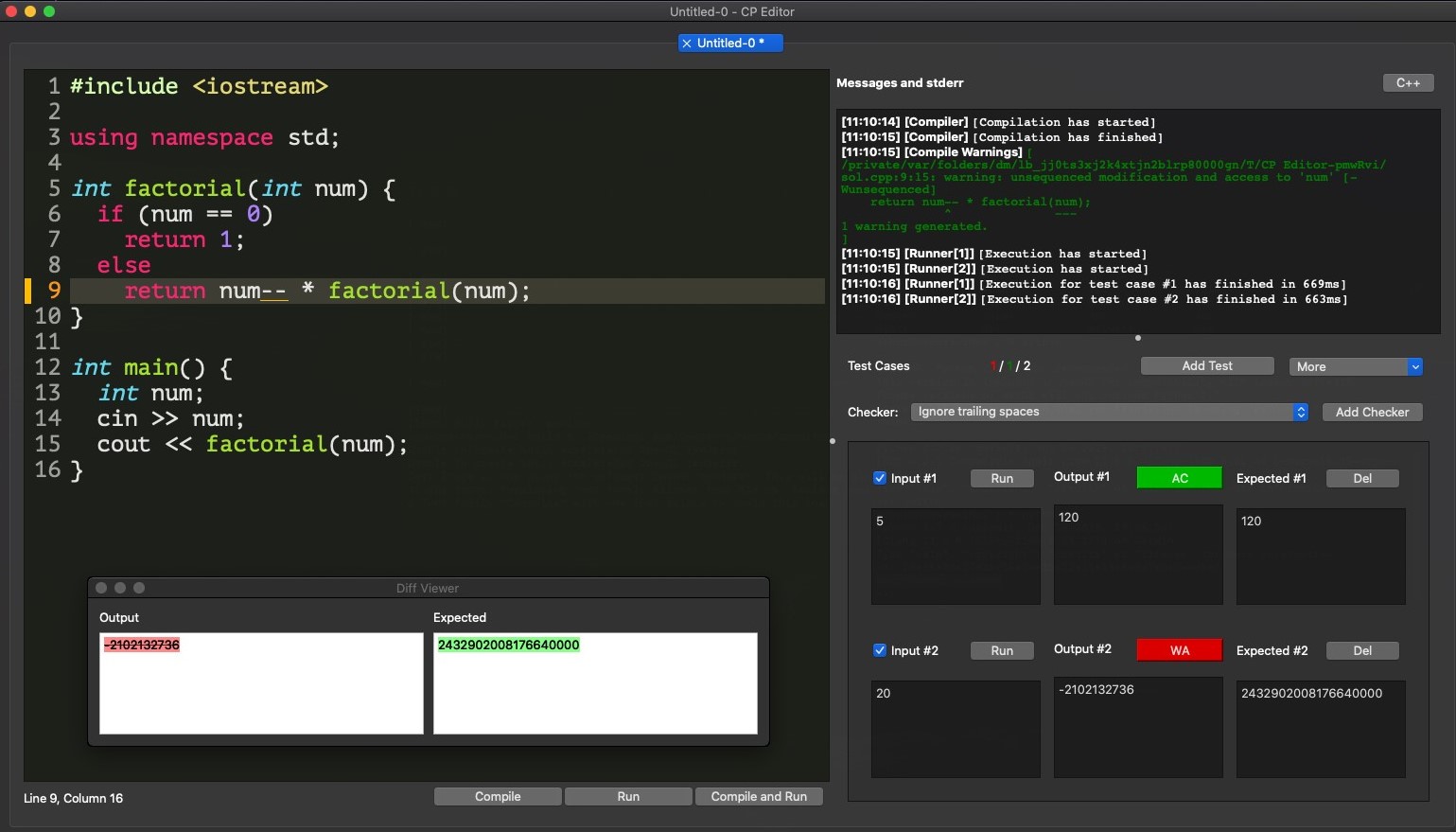The width and height of the screenshot is (1456, 832).
Task: Close the Untitled-0 tab with the X icon
Action: (x=687, y=44)
